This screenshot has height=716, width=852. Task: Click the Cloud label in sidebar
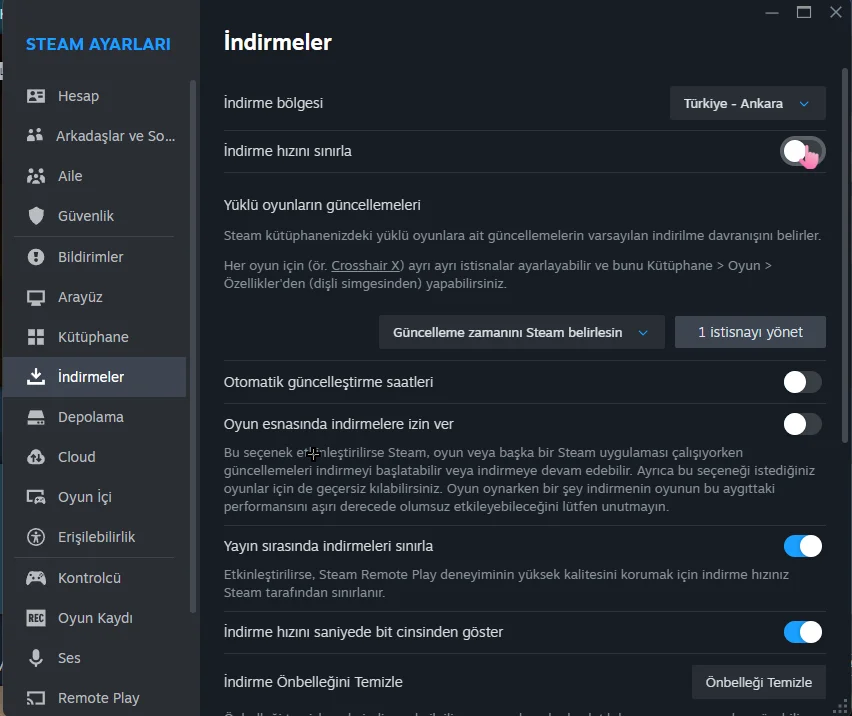[77, 457]
